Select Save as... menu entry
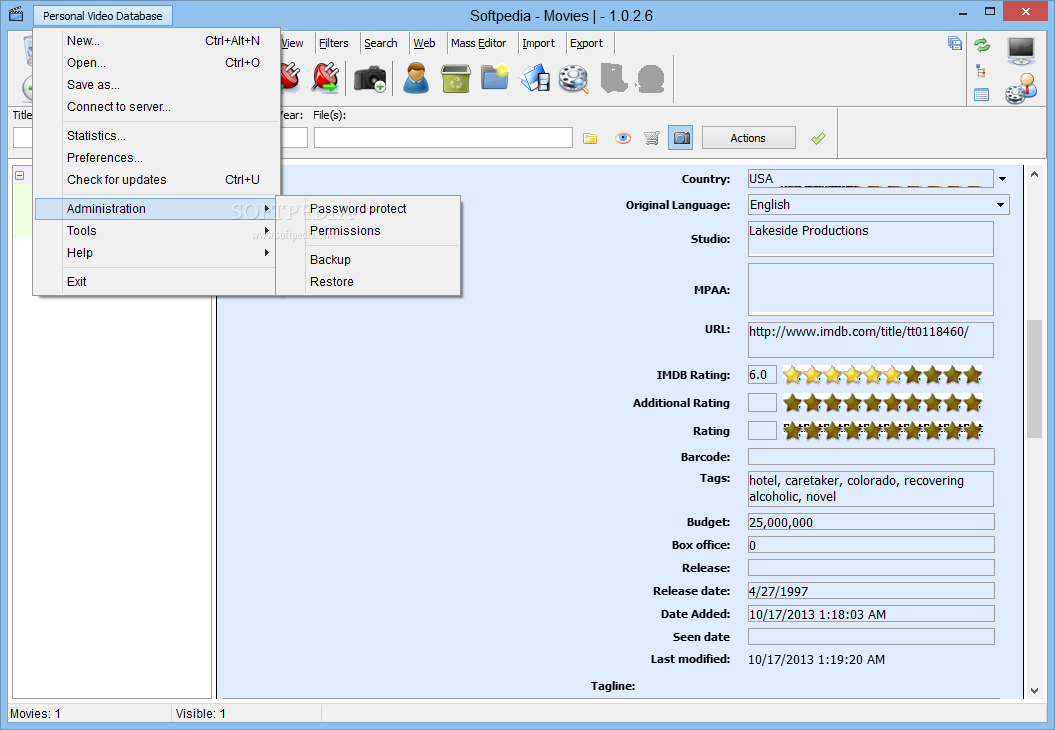 click(x=156, y=85)
